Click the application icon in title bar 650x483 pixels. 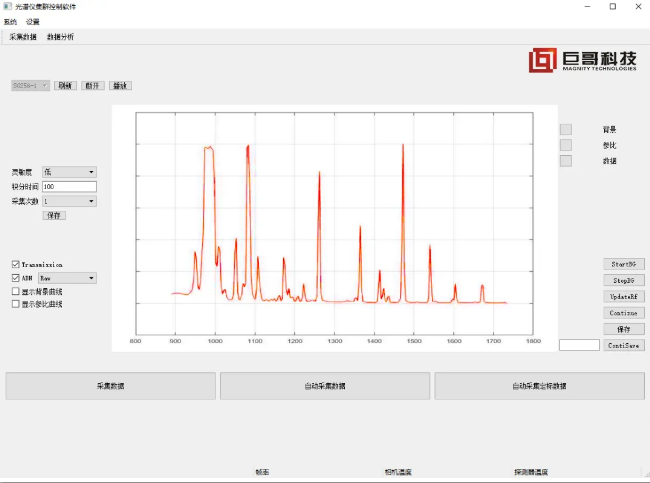tap(7, 7)
